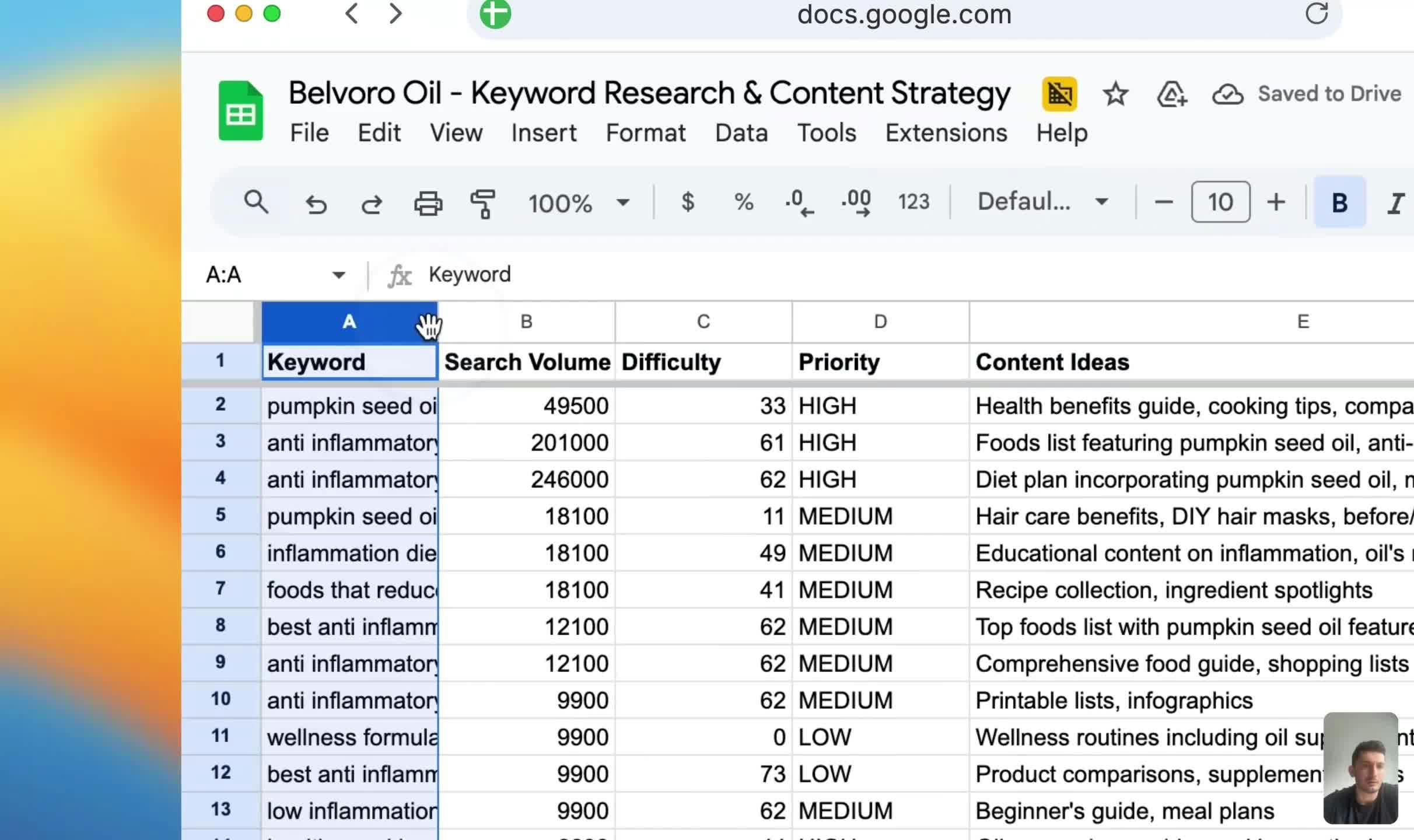Screen dimensions: 1414x840
Task: Open the View menu
Action: tap(456, 133)
